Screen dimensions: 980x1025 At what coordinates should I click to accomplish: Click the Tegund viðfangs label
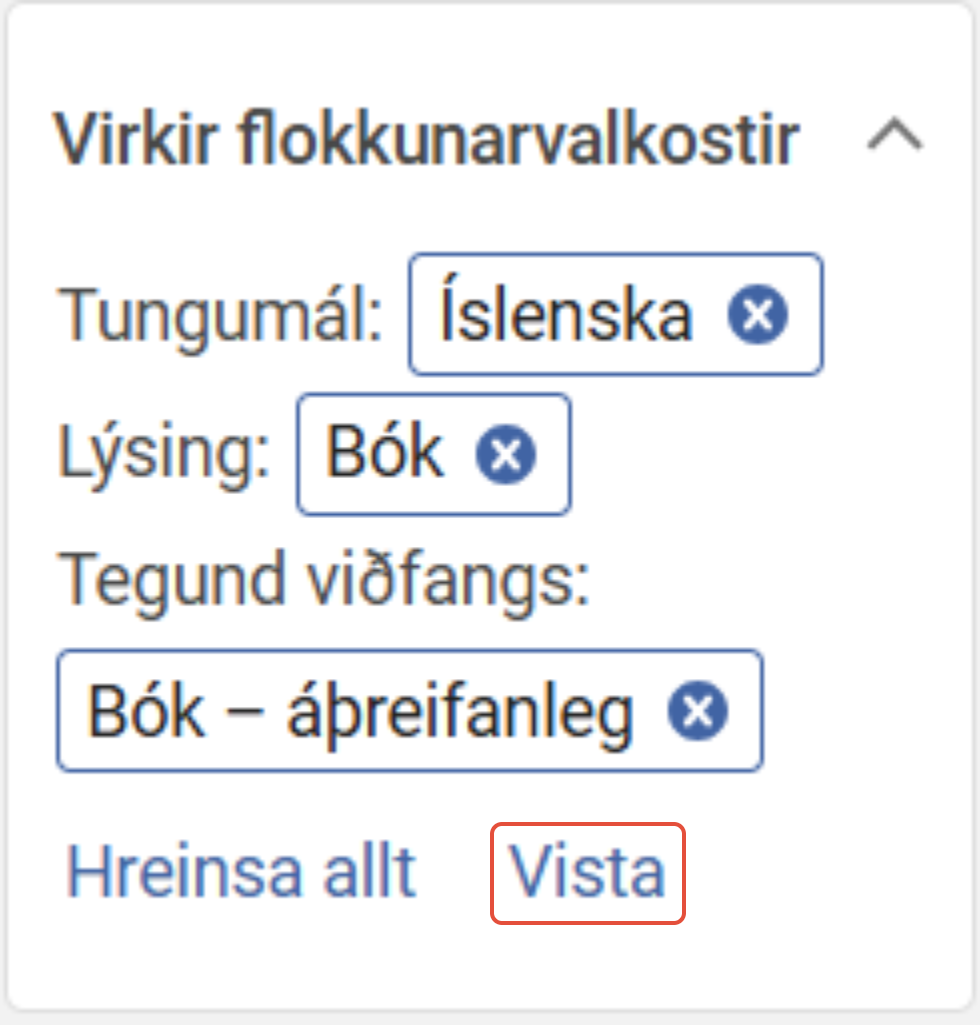click(324, 581)
